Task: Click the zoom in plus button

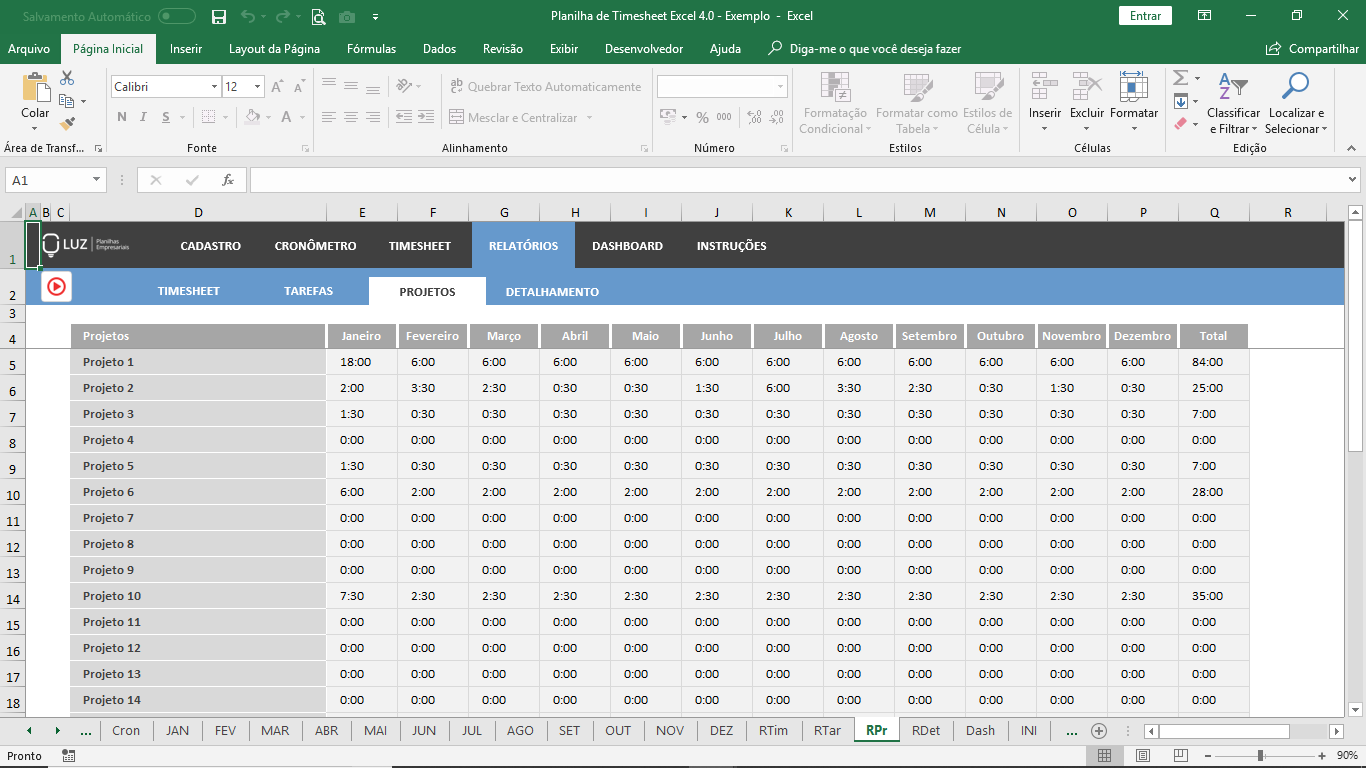Action: pyautogui.click(x=1322, y=756)
